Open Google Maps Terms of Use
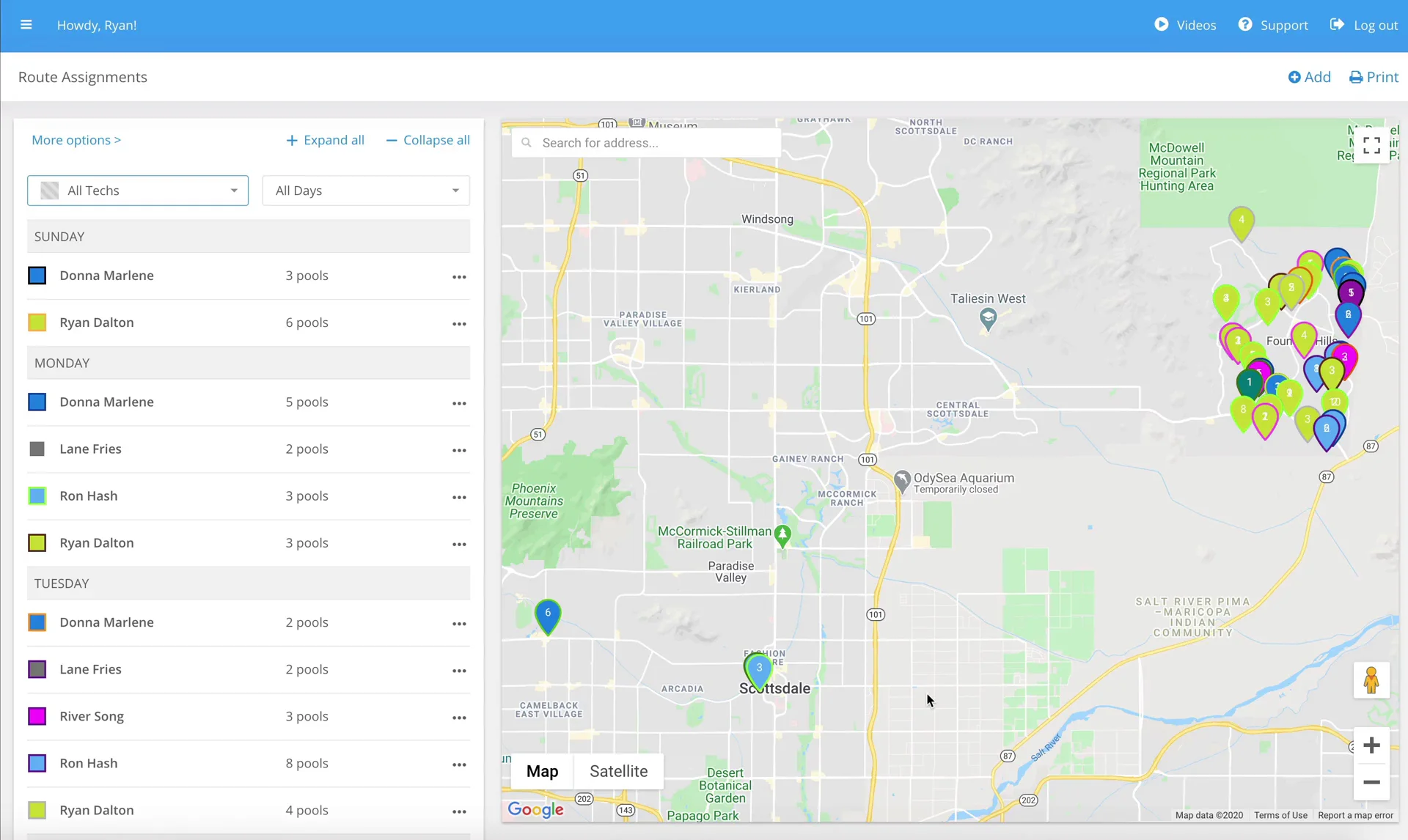This screenshot has width=1408, height=840. 1280,815
